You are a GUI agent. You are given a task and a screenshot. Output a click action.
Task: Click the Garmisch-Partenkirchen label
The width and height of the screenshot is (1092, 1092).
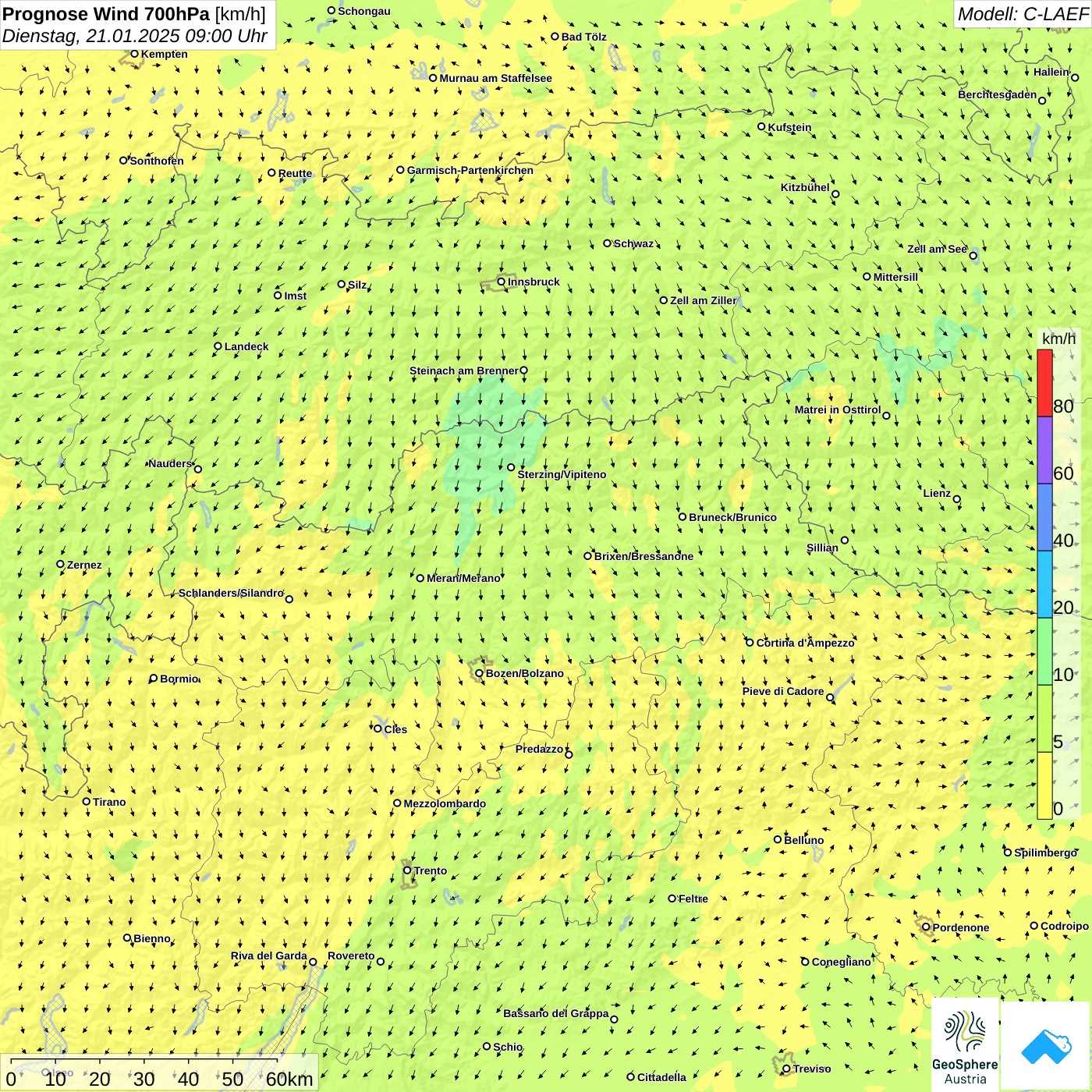pos(470,170)
